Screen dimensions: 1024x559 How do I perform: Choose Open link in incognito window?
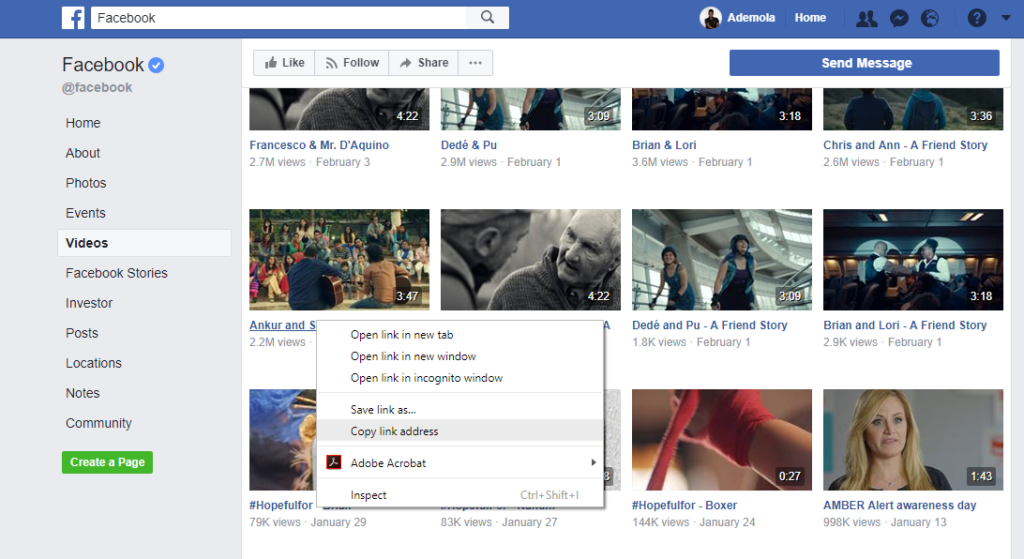point(460,377)
